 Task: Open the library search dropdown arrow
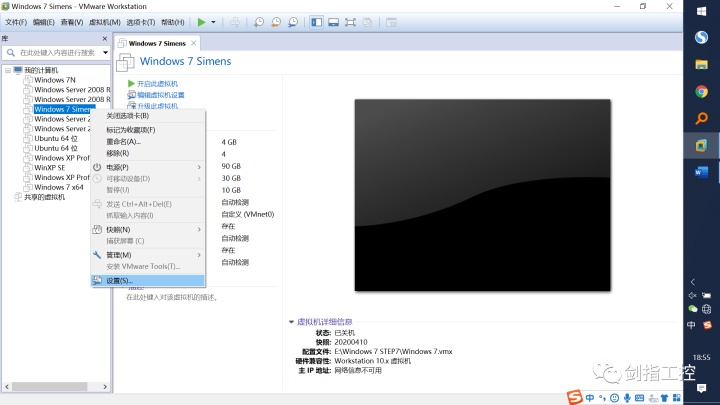click(x=106, y=53)
